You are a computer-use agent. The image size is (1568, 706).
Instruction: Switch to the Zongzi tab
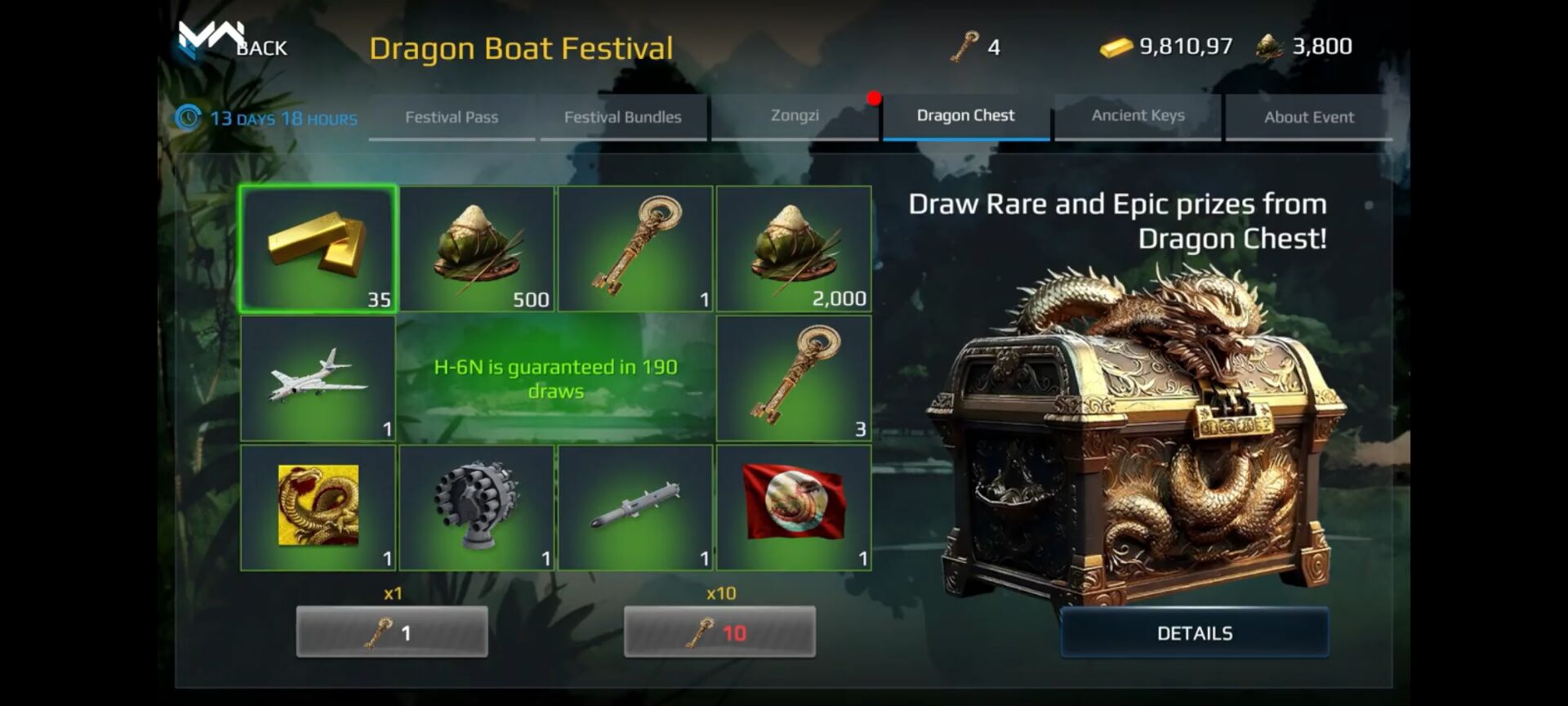[x=795, y=117]
